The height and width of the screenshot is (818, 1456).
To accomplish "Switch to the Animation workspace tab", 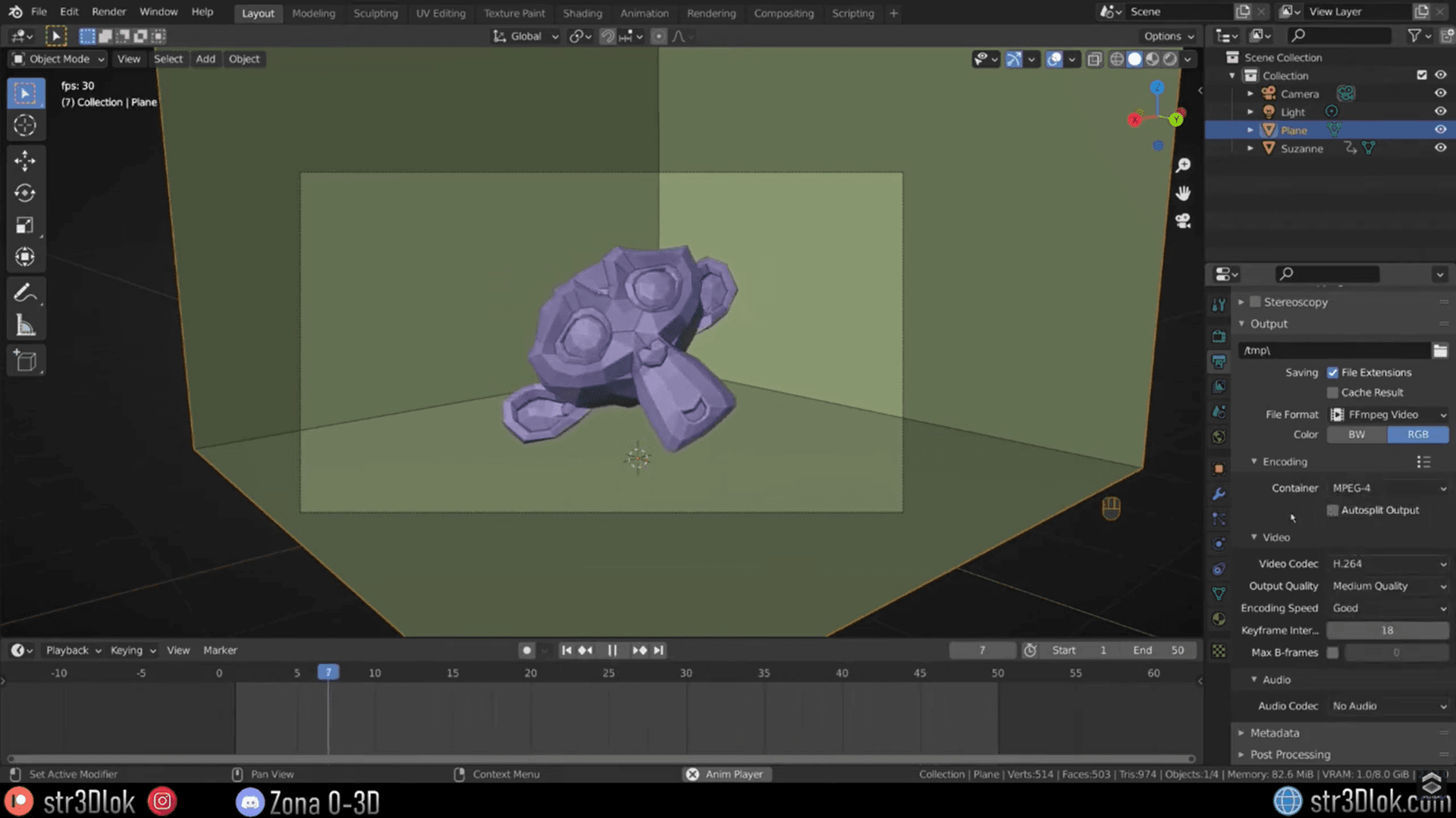I will click(x=644, y=13).
